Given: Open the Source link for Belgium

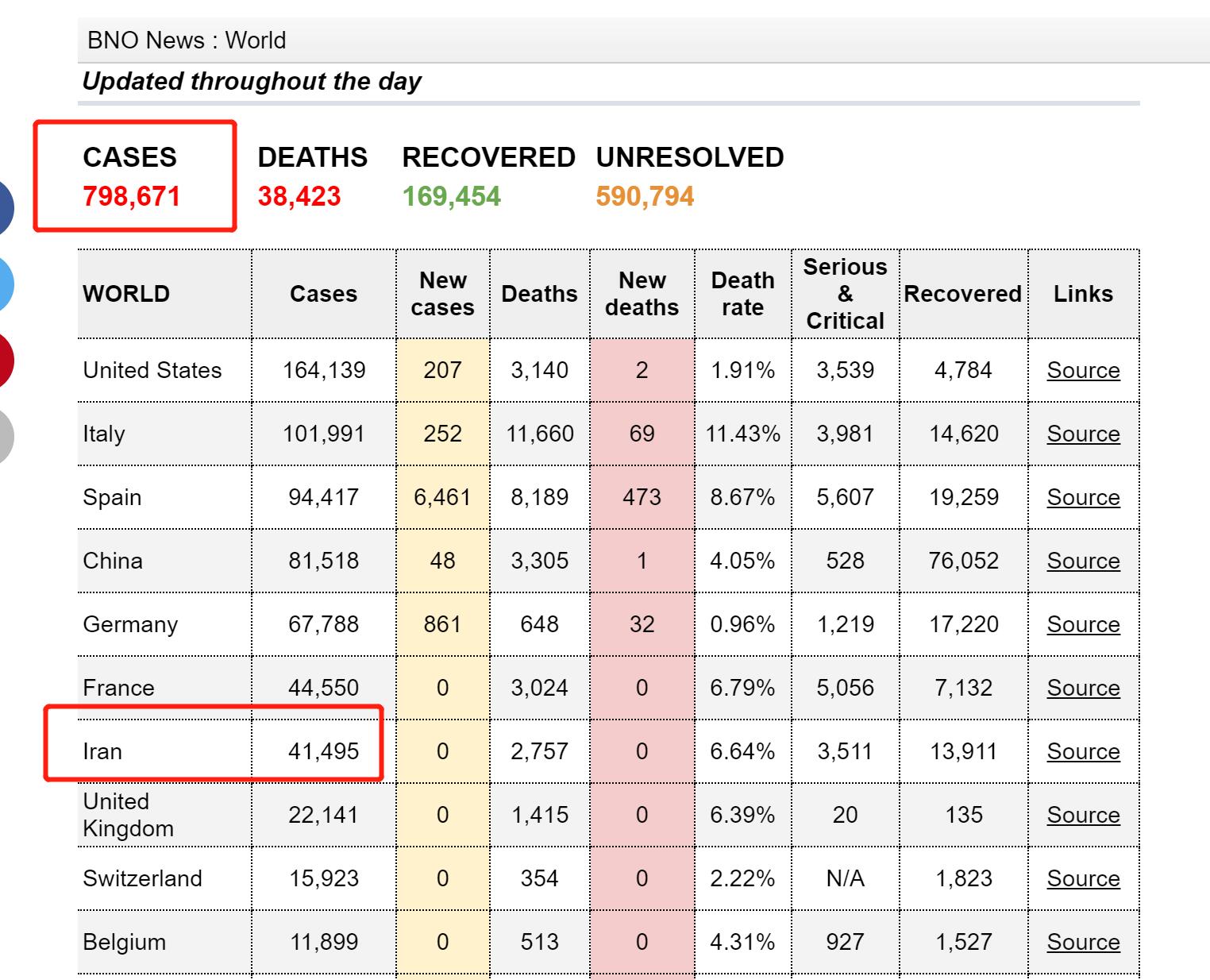Looking at the screenshot, I should click(x=1083, y=942).
